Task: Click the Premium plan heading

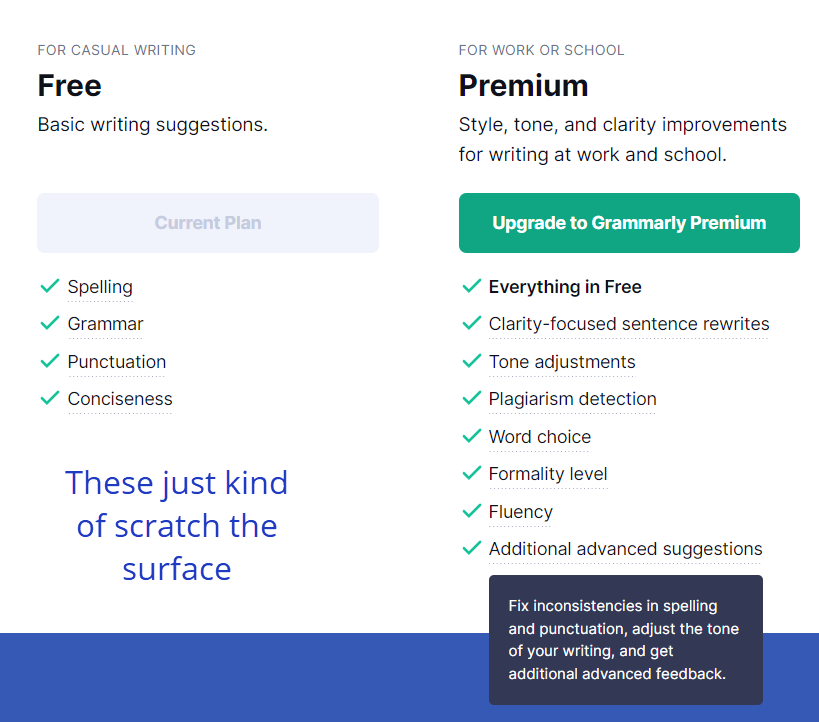Action: [x=523, y=85]
